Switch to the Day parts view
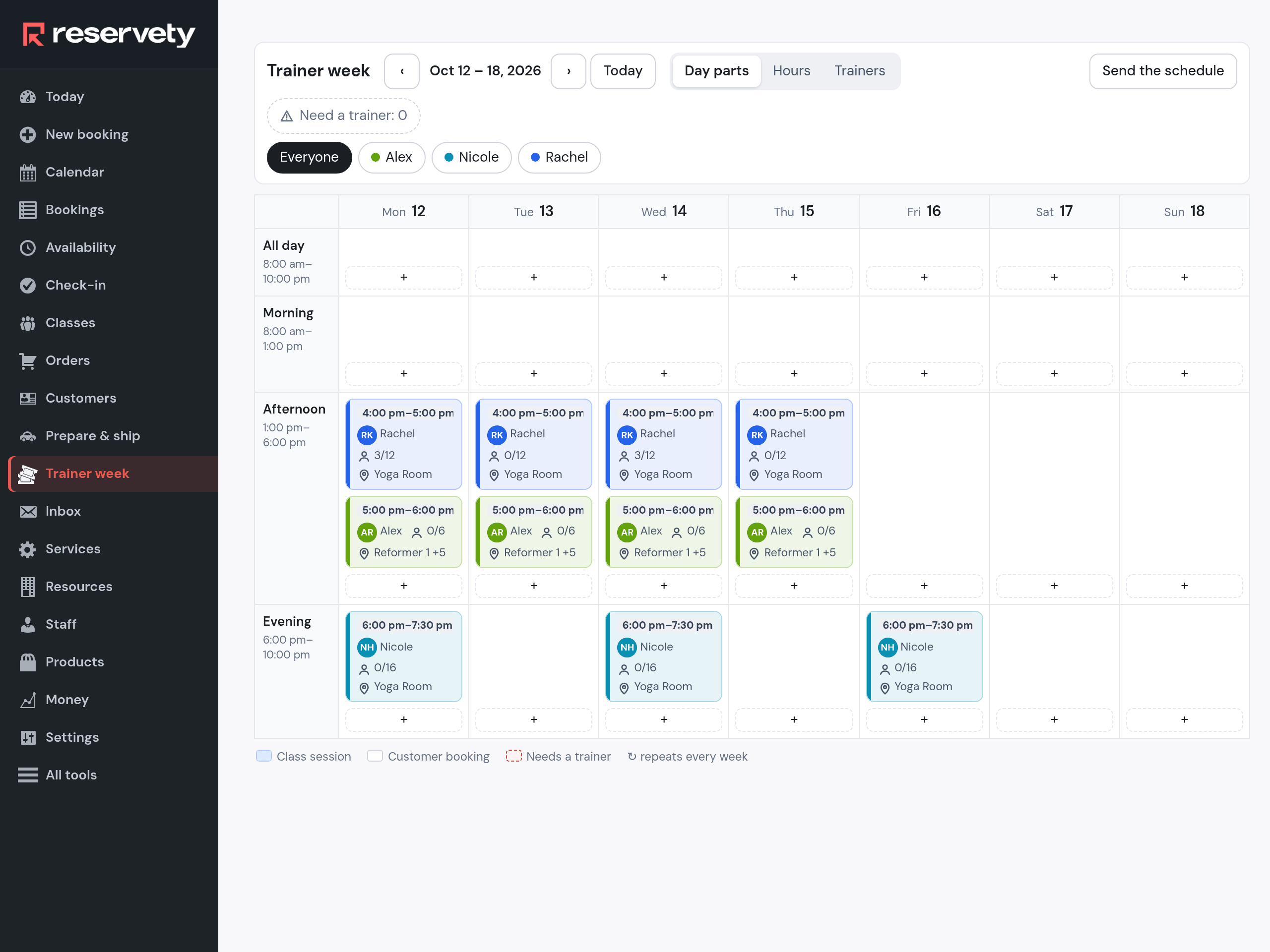The height and width of the screenshot is (952, 1270). click(716, 71)
